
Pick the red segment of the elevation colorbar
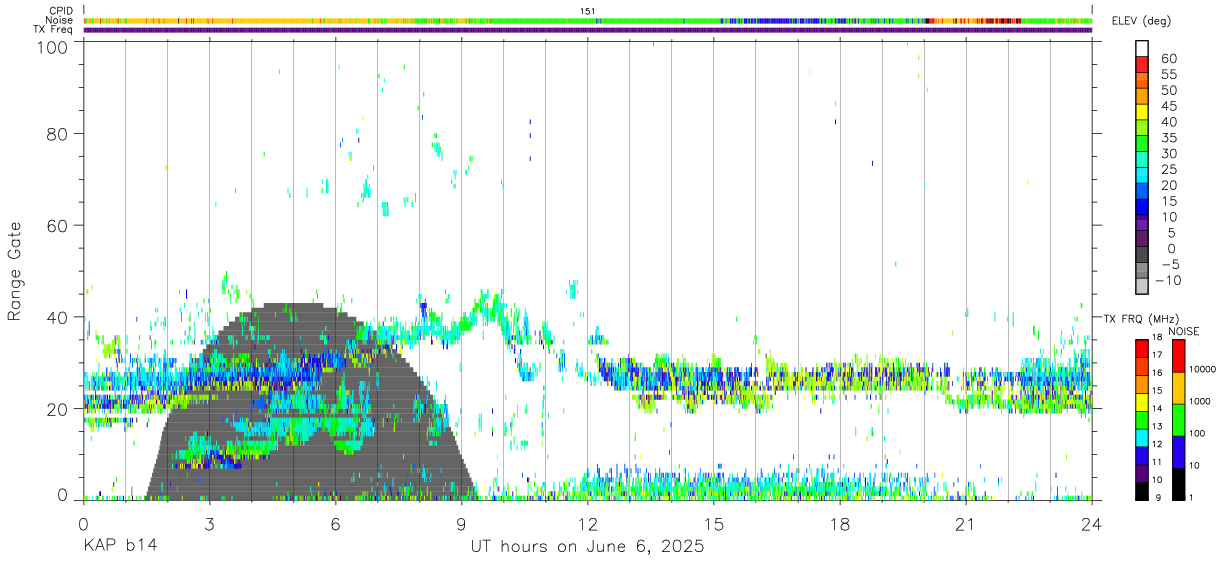coord(1142,65)
